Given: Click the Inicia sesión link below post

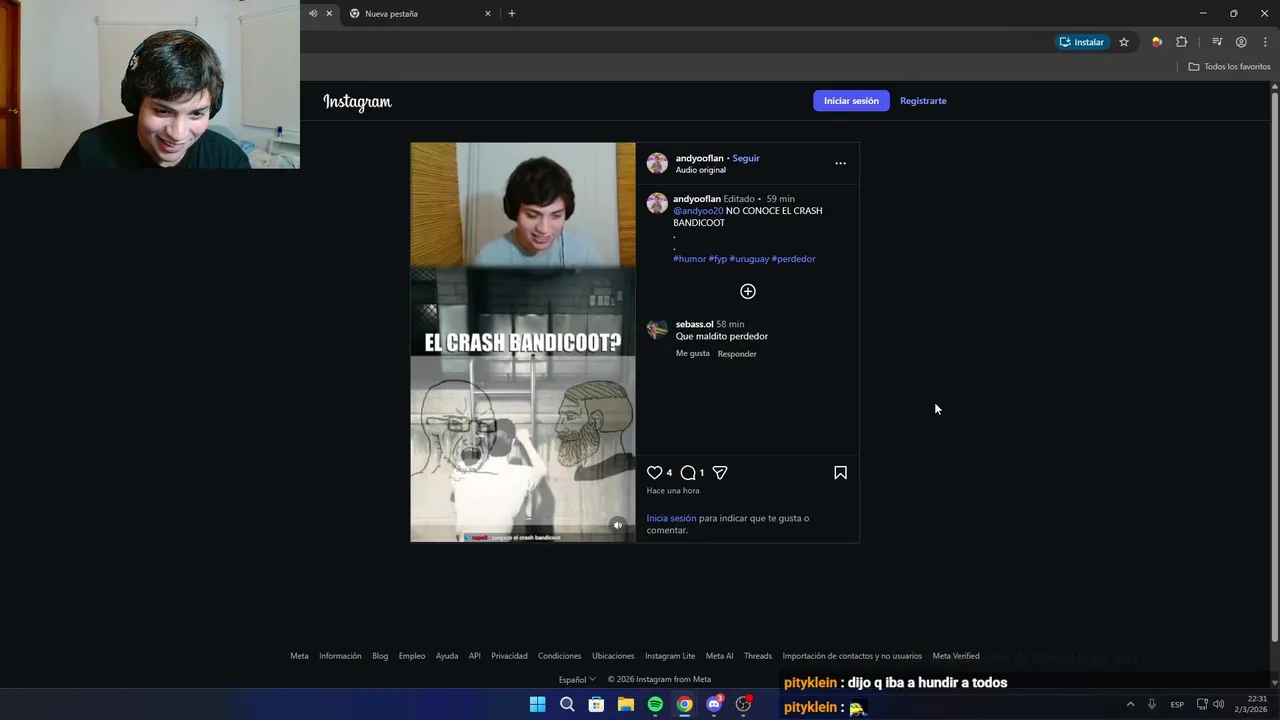Looking at the screenshot, I should [x=671, y=518].
